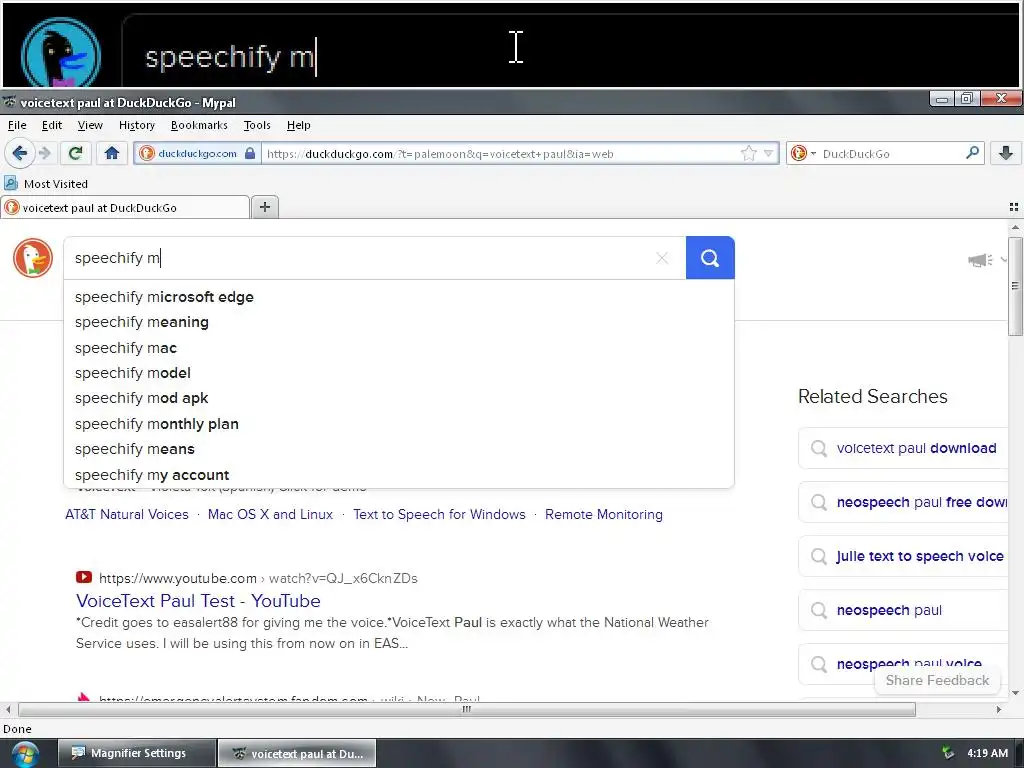The height and width of the screenshot is (768, 1024).
Task: Reload the current page
Action: (x=75, y=153)
